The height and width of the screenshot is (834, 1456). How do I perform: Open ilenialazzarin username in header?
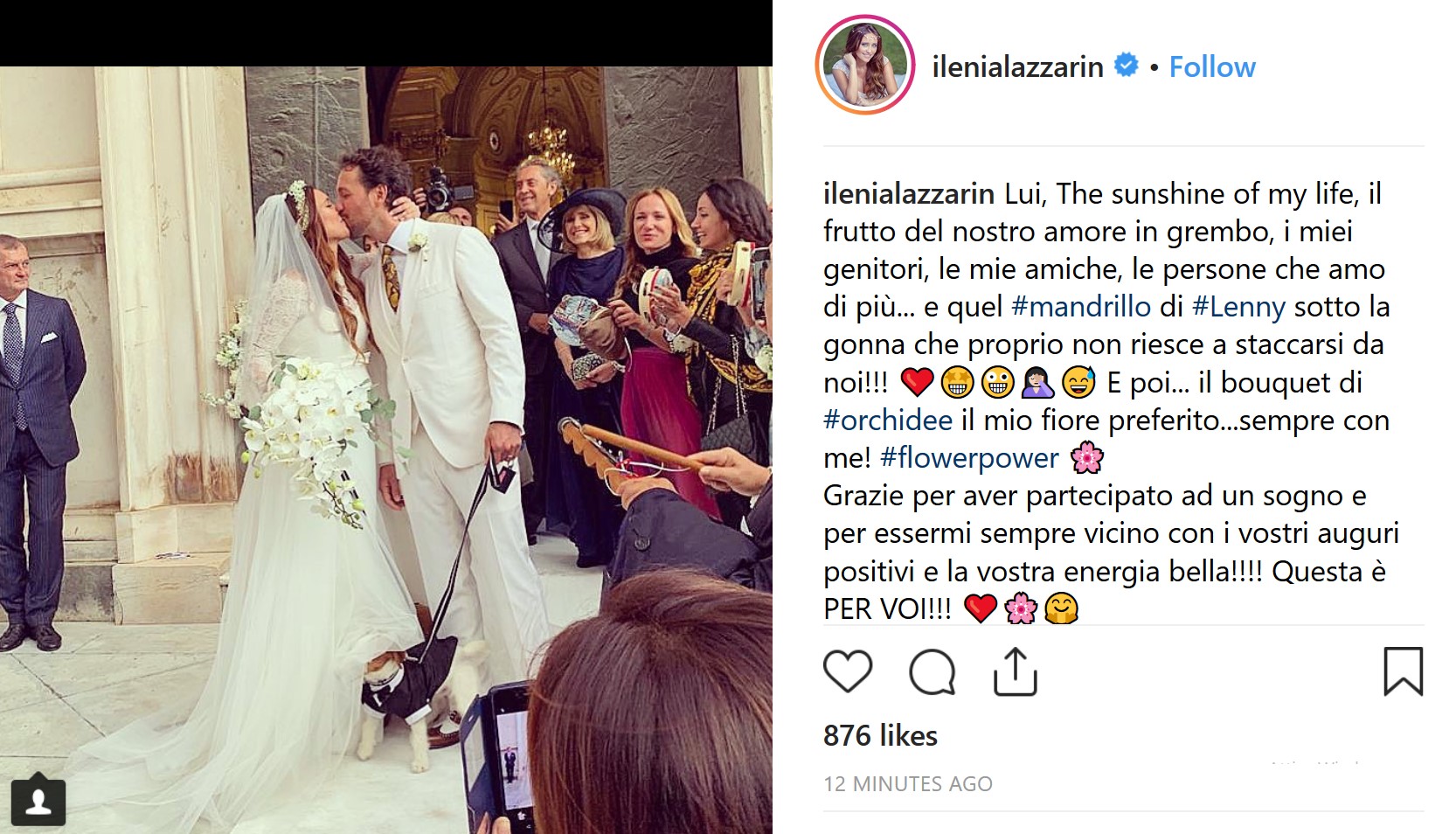point(1017,66)
